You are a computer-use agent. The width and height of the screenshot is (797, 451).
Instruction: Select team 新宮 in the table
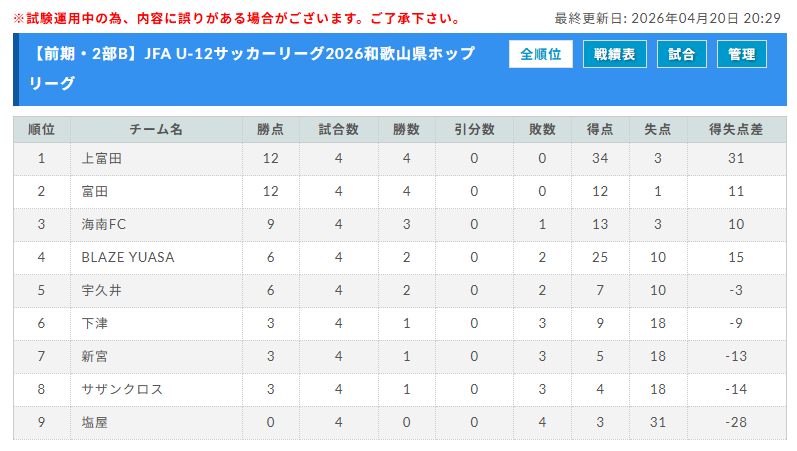[x=95, y=356]
